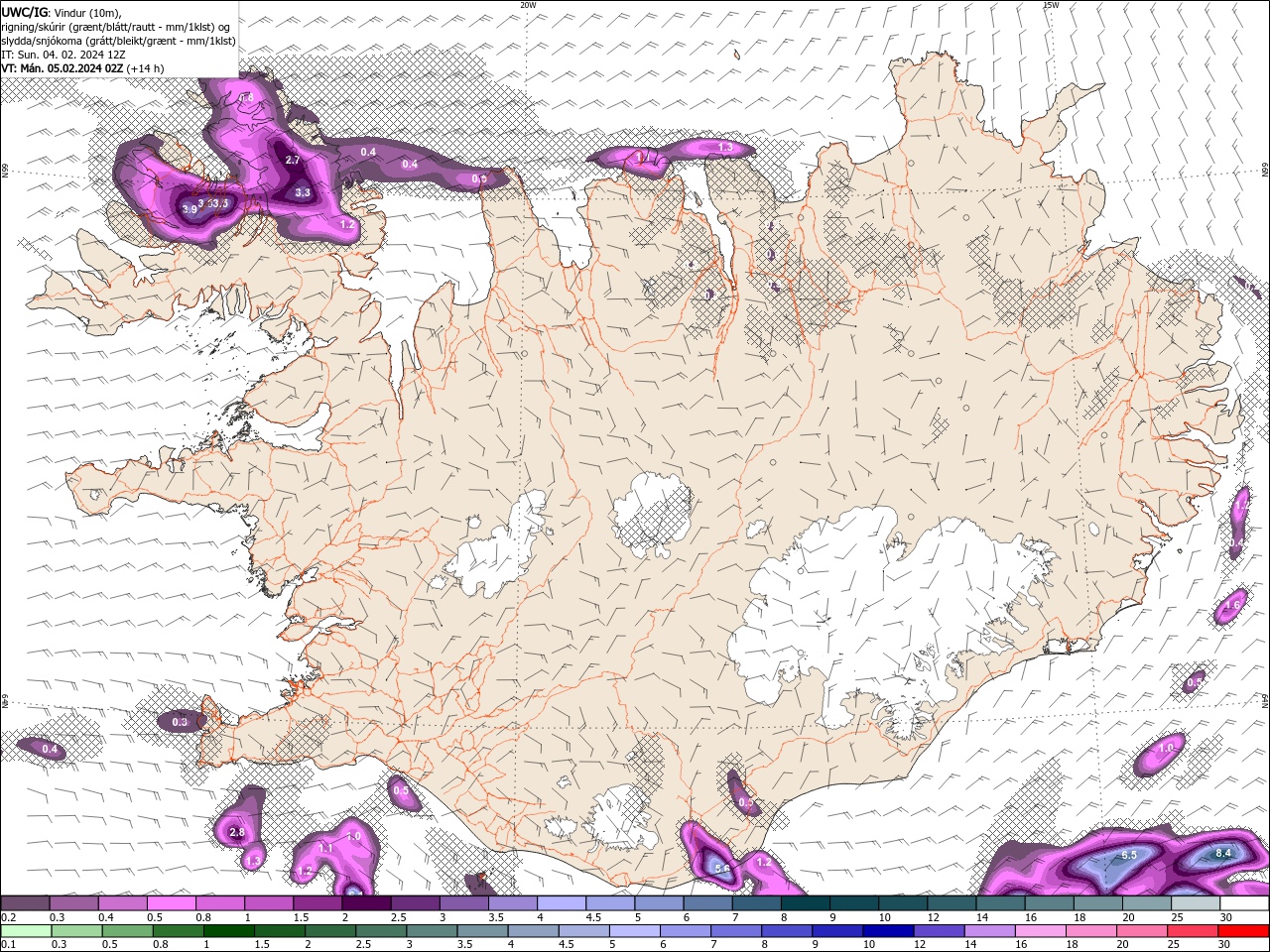Viewport: 1270px width, 952px height.
Task: Select bottom legend swatch starting at 0.1
Action: (x=26, y=930)
